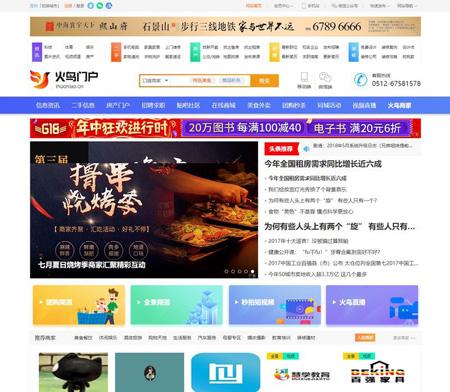
Task: Expand the publish dropdown in the top bar
Action: click(380, 6)
